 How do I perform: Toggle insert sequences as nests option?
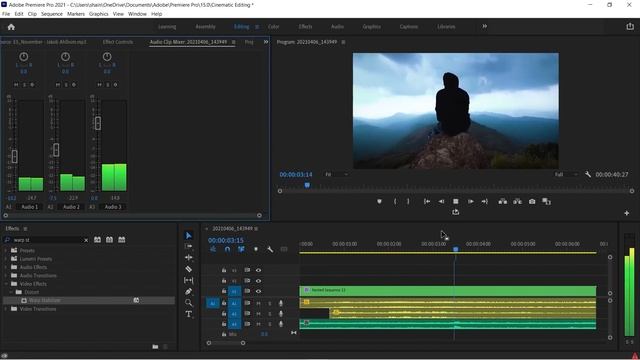pos(213,249)
